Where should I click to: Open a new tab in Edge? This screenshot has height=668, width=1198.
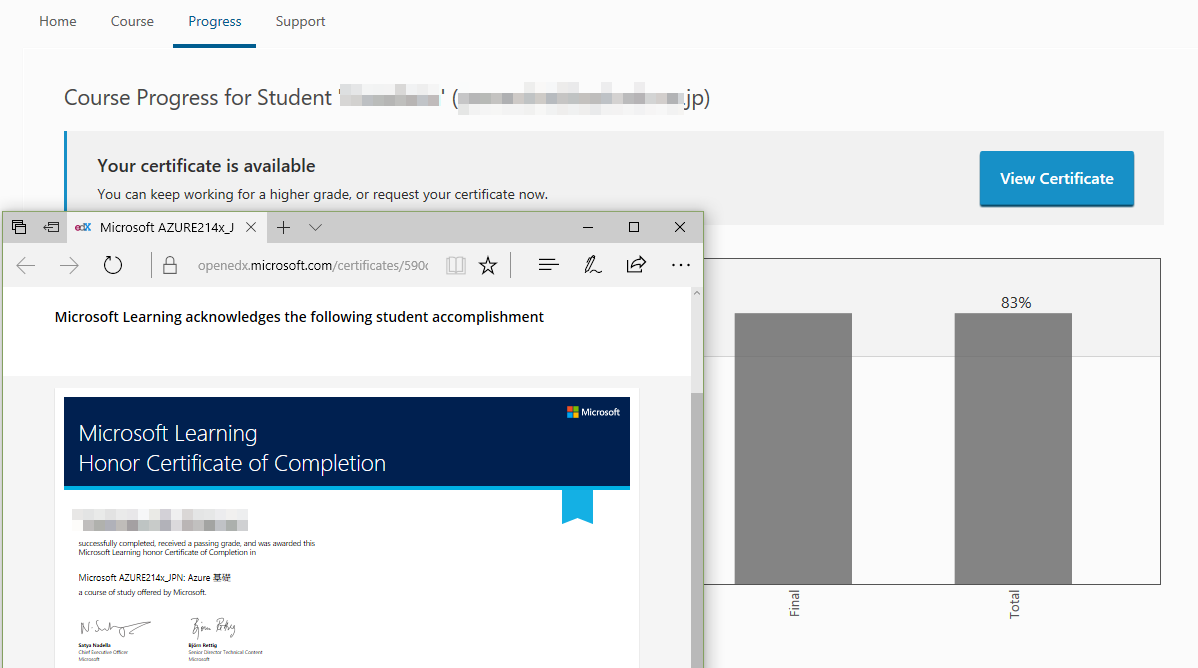pyautogui.click(x=283, y=227)
